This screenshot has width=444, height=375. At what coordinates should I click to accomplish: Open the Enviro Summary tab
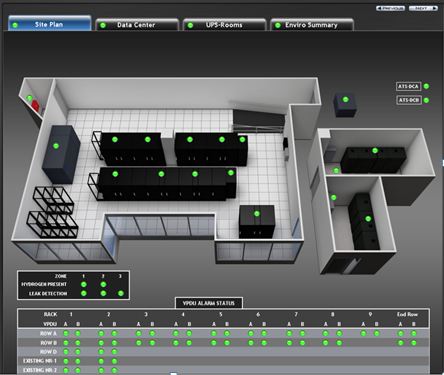312,25
